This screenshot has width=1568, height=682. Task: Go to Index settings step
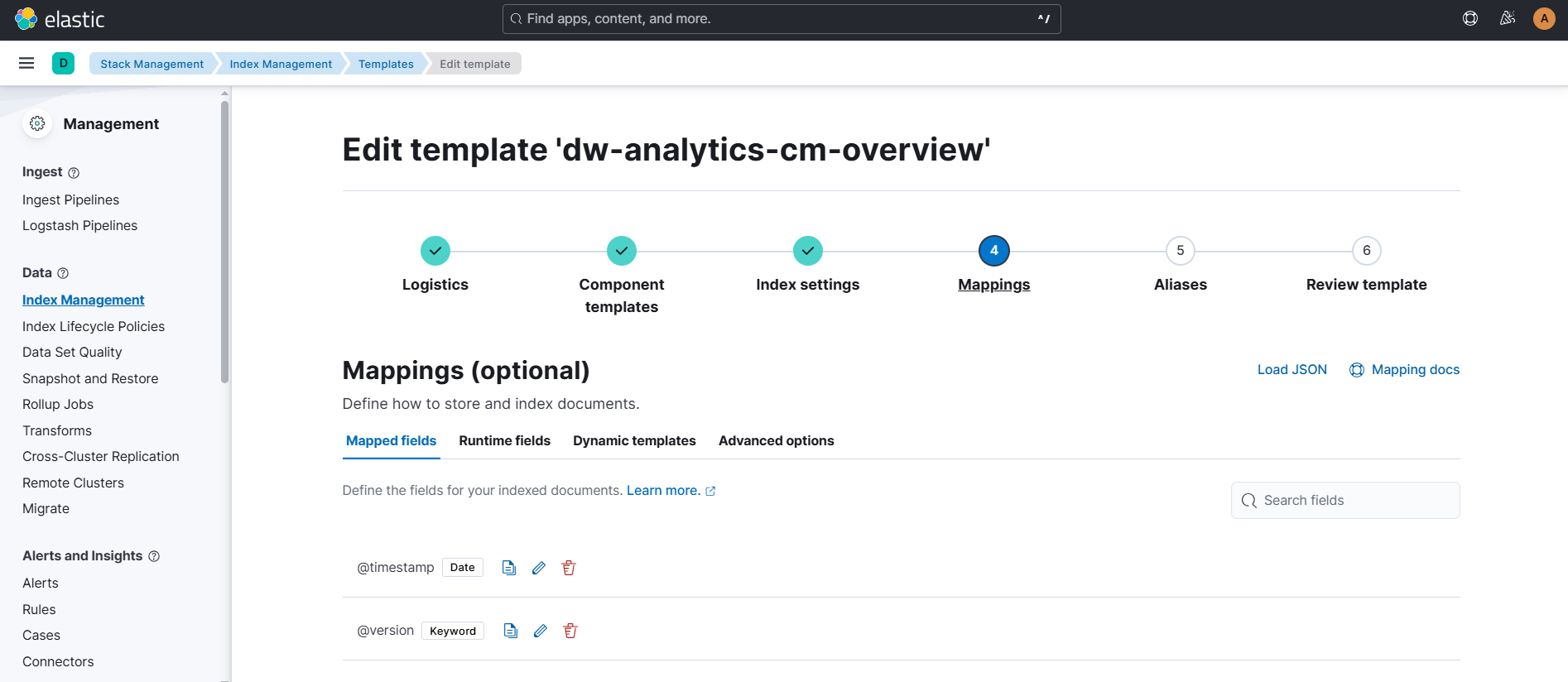808,265
